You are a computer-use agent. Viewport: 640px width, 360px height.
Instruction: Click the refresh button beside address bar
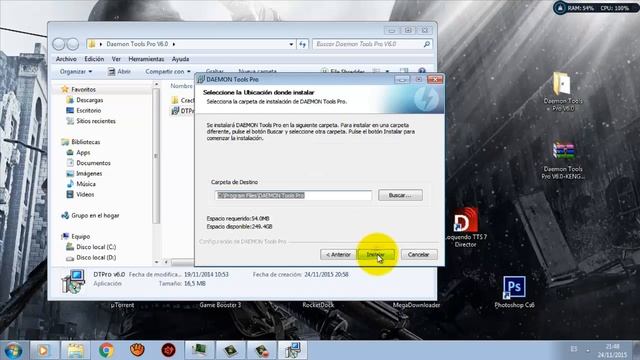click(302, 44)
